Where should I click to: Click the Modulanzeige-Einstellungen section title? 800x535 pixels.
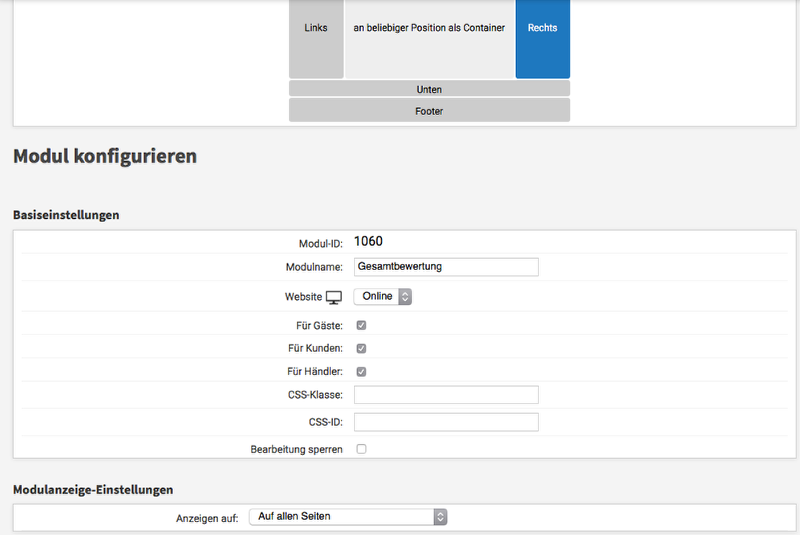[x=93, y=489]
